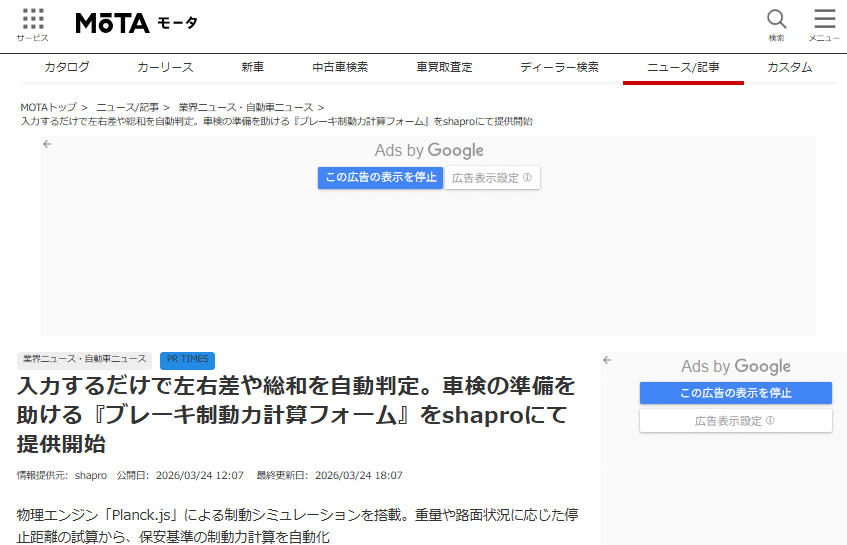The height and width of the screenshot is (545, 847).
Task: Click the back arrow in sidebar ad
Action: [x=607, y=360]
